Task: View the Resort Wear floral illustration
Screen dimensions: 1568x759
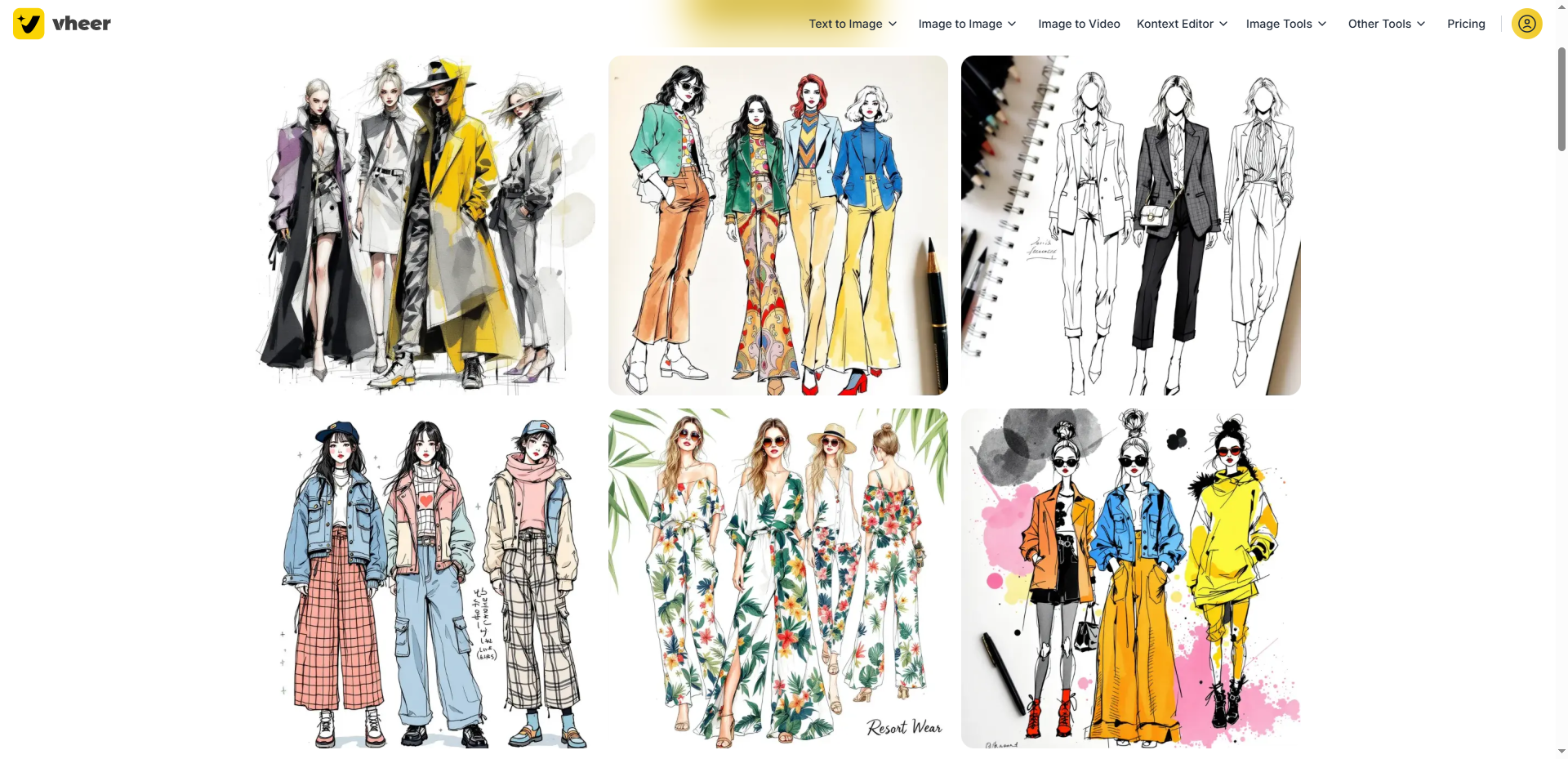Action: click(x=777, y=578)
